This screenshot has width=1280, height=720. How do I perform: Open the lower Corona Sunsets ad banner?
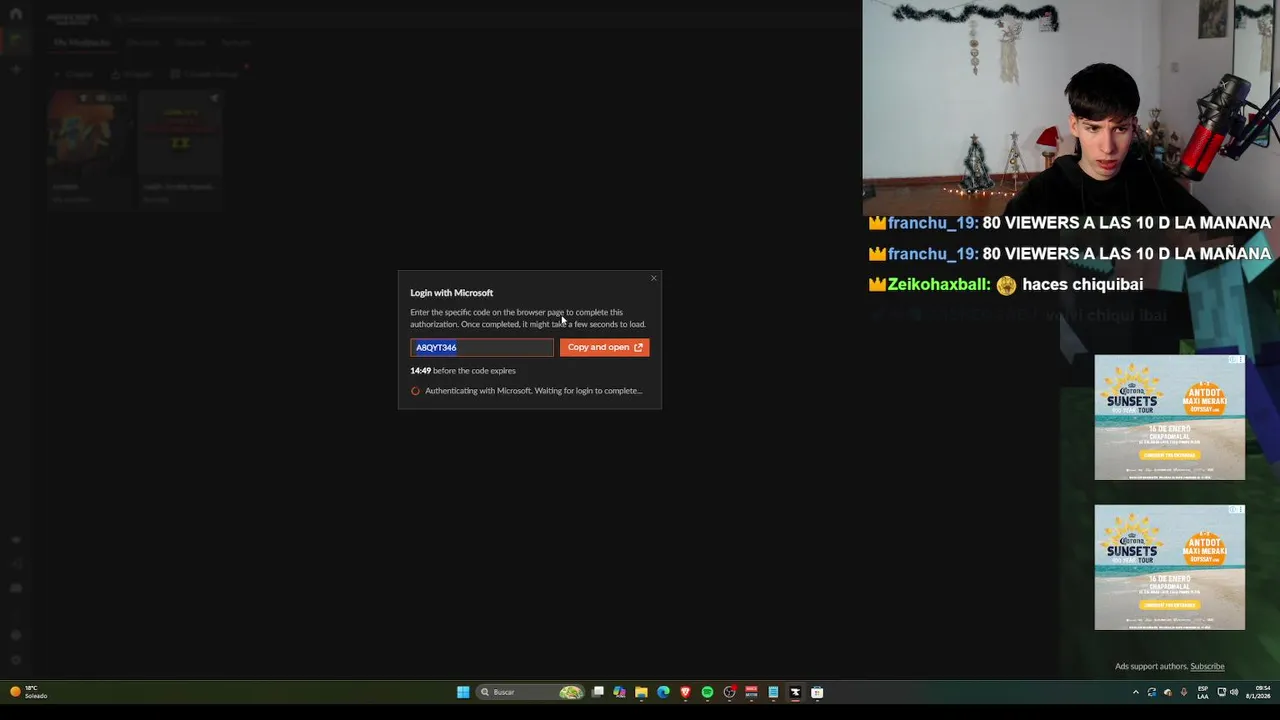pos(1170,567)
